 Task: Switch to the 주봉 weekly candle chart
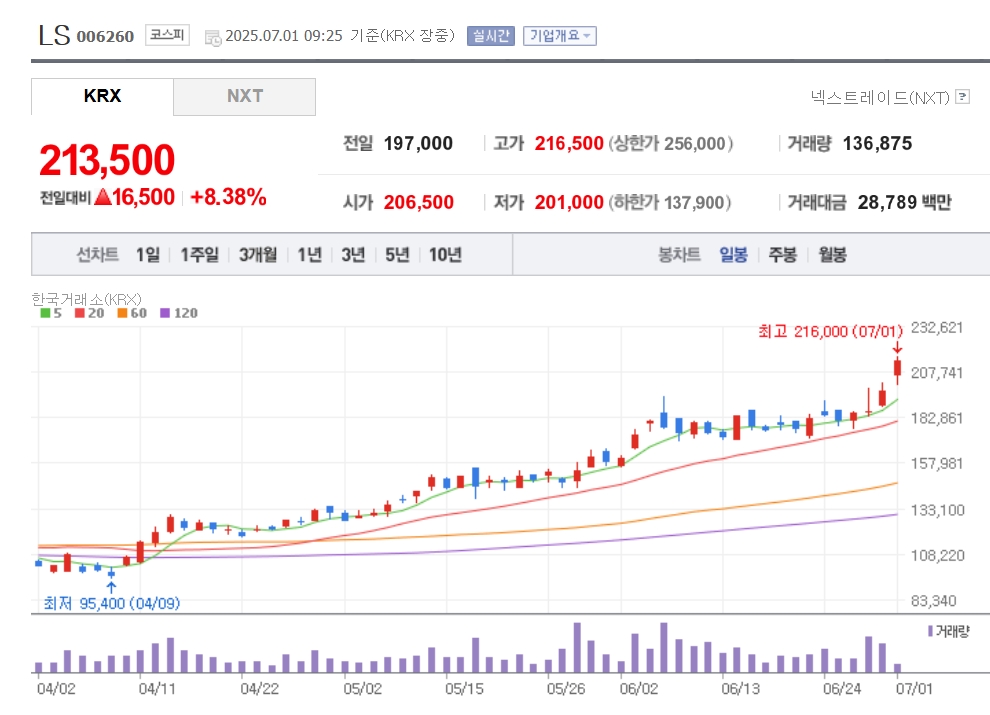tap(782, 255)
